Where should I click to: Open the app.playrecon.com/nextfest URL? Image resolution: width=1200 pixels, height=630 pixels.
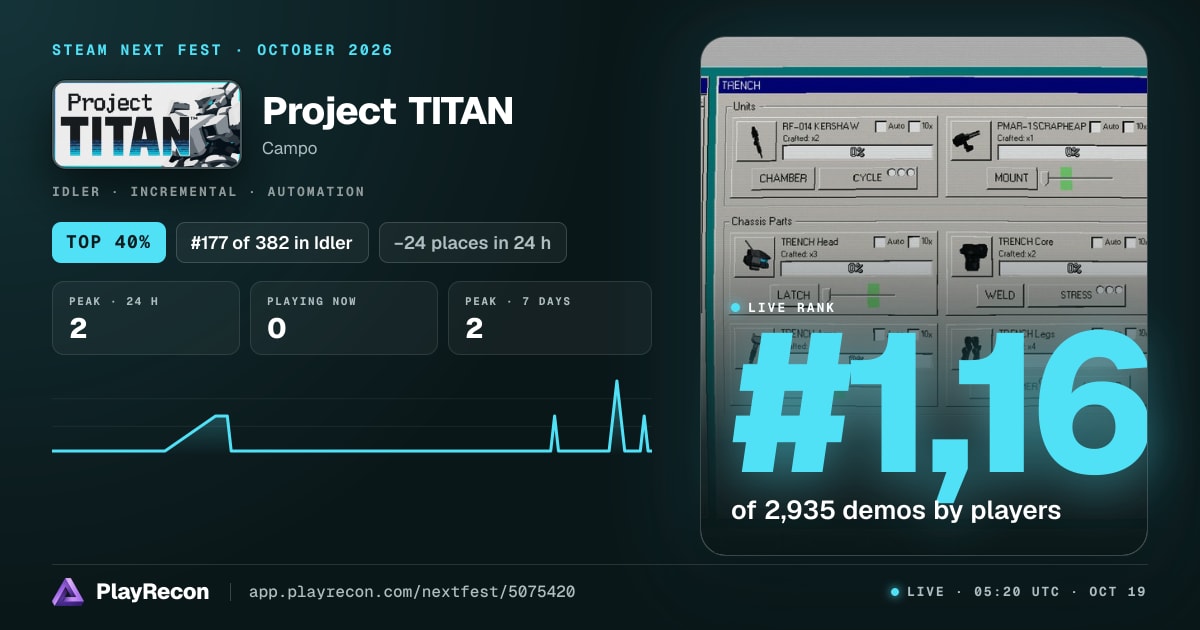(x=411, y=592)
